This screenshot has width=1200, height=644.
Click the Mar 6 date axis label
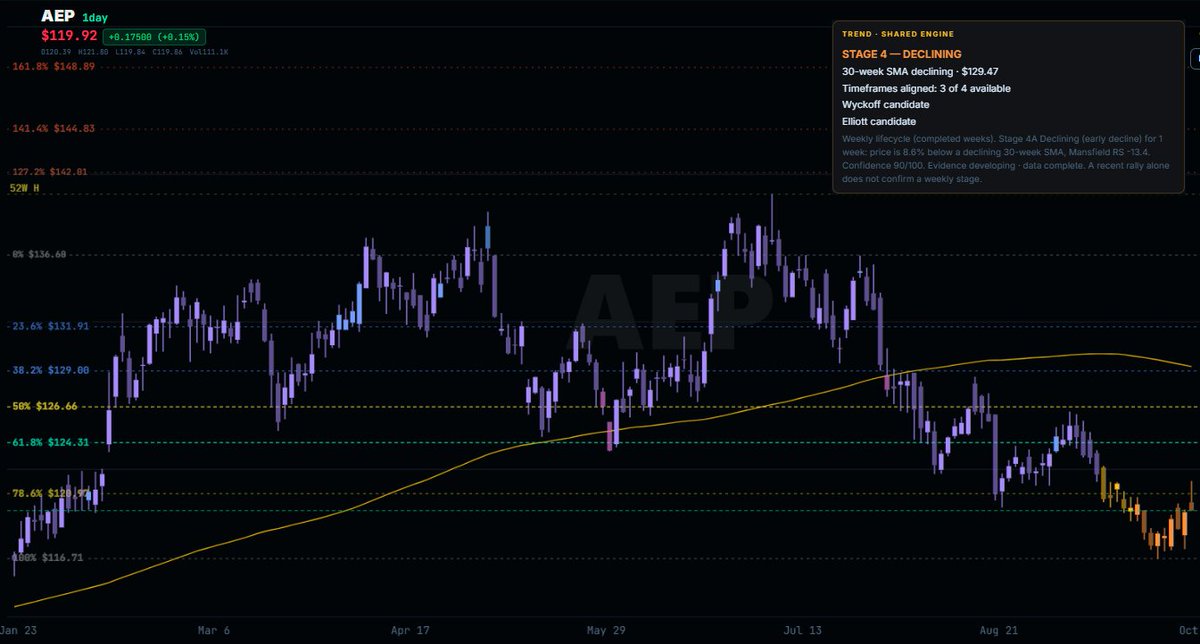point(214,631)
